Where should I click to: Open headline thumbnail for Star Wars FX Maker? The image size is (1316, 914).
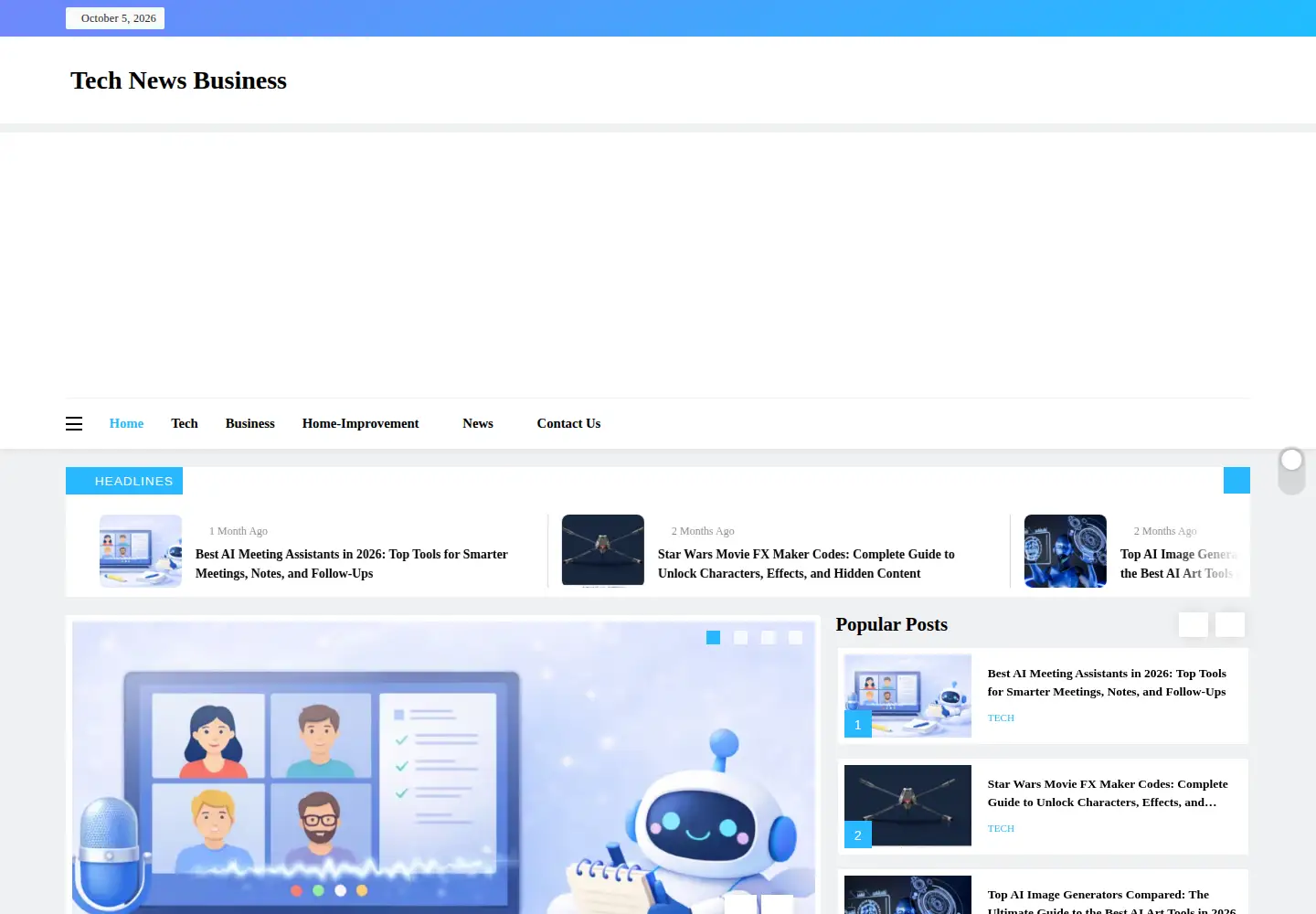(603, 550)
